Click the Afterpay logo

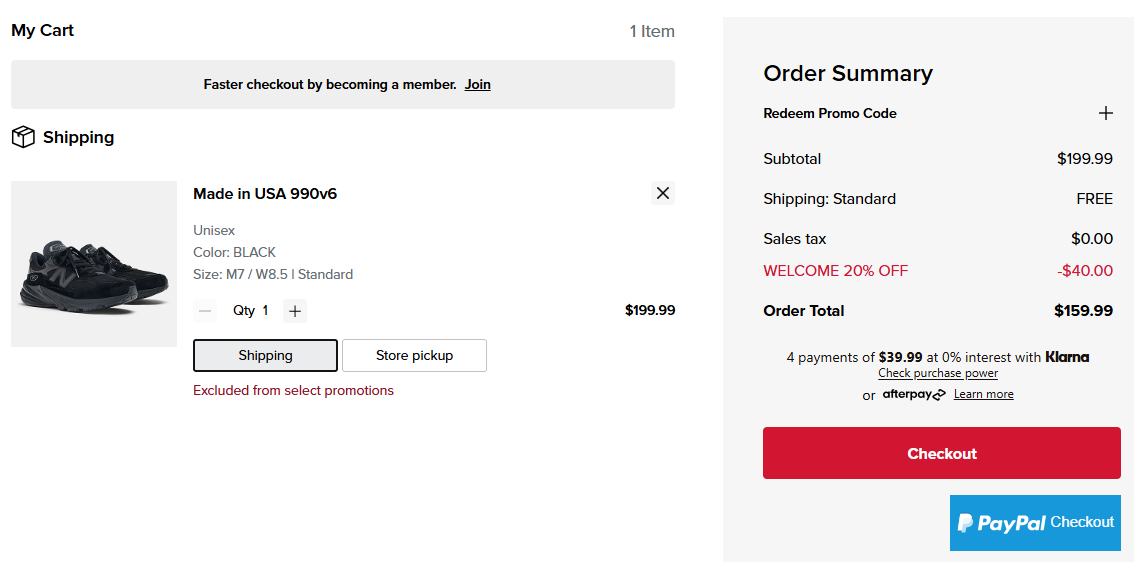pyautogui.click(x=913, y=394)
